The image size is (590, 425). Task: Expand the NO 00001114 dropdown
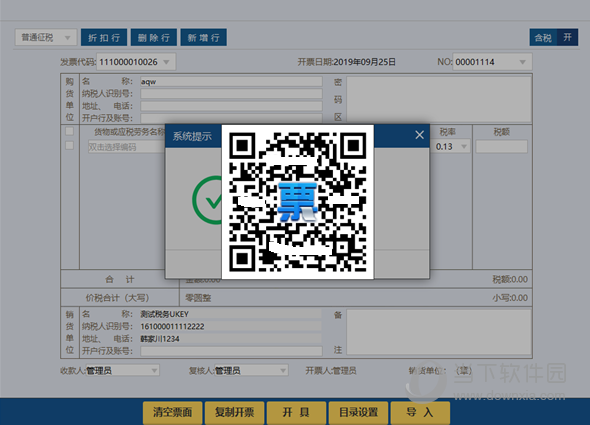pyautogui.click(x=522, y=62)
